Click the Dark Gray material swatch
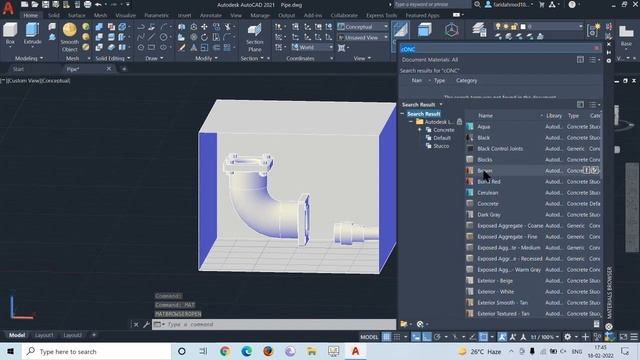Viewport: 640px width, 360px height. 470,215
